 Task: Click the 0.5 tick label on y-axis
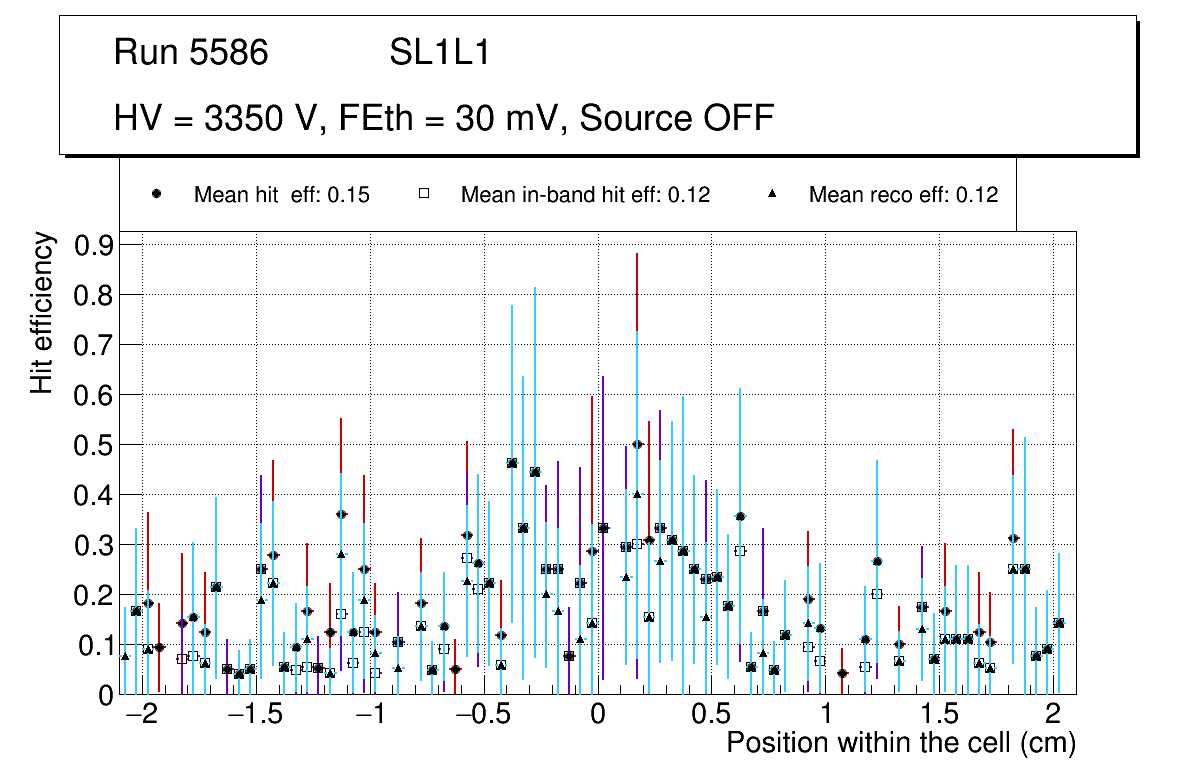click(x=95, y=445)
